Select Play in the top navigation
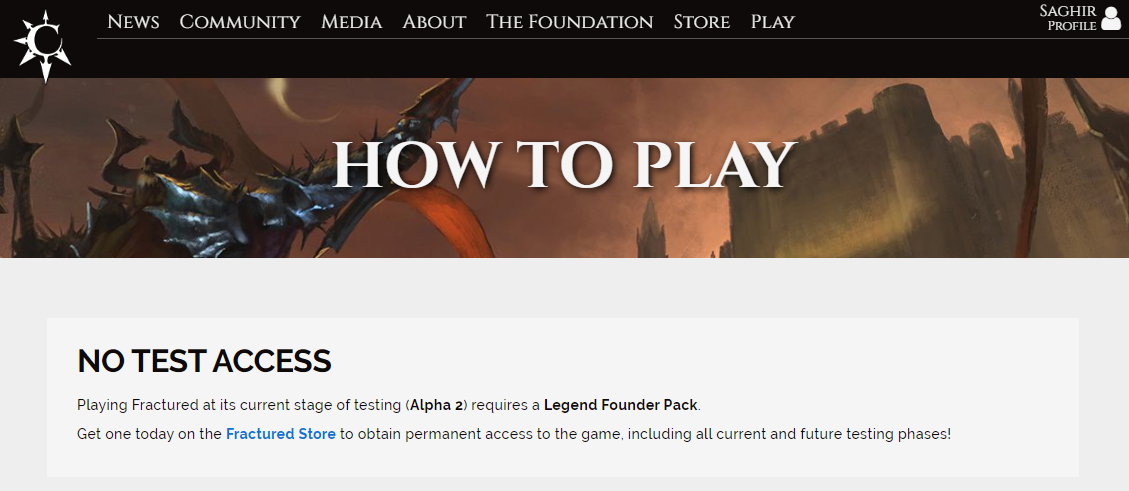Image resolution: width=1129 pixels, height=491 pixels. point(773,22)
